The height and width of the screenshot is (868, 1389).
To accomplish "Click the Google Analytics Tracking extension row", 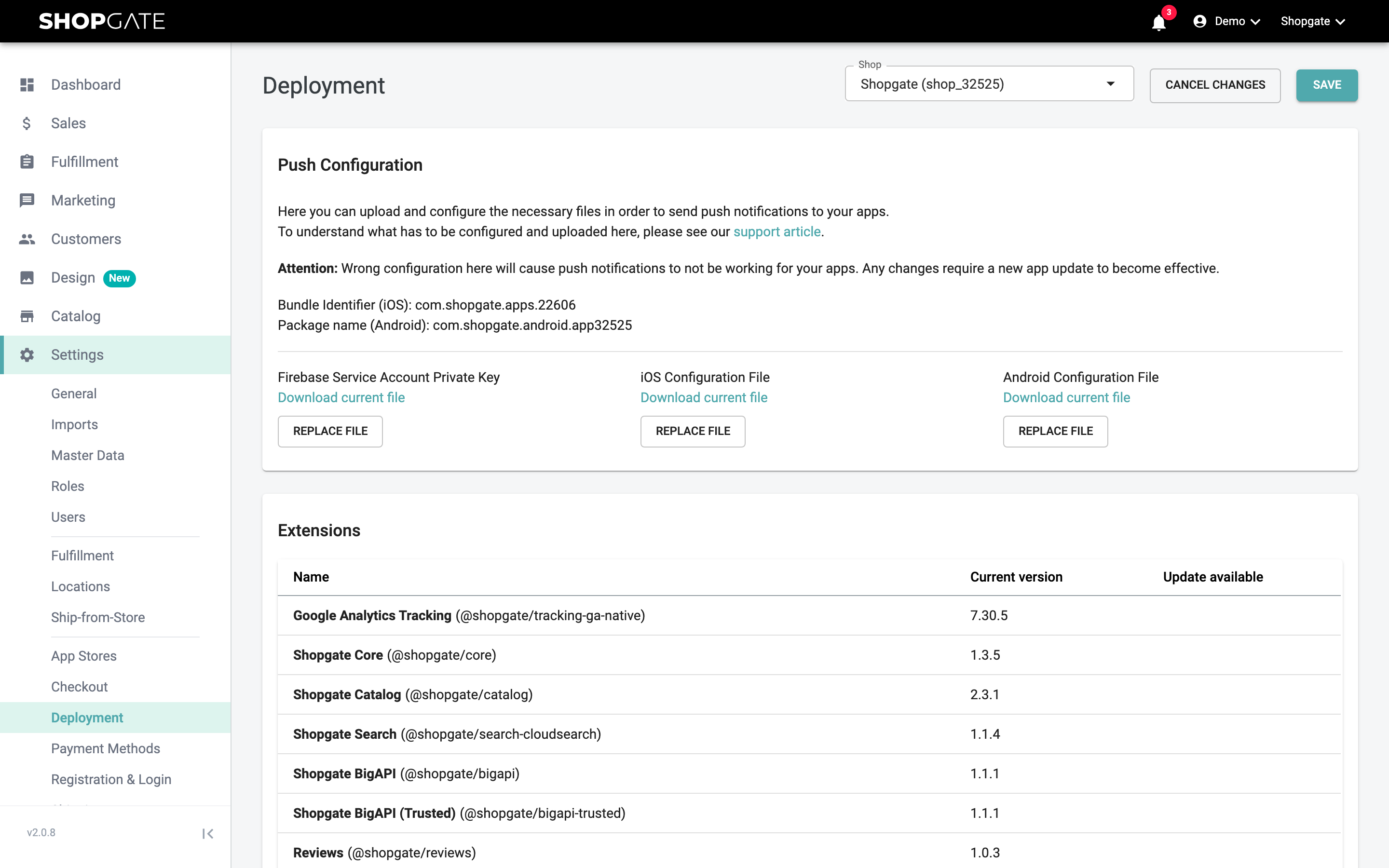I will pyautogui.click(x=809, y=615).
